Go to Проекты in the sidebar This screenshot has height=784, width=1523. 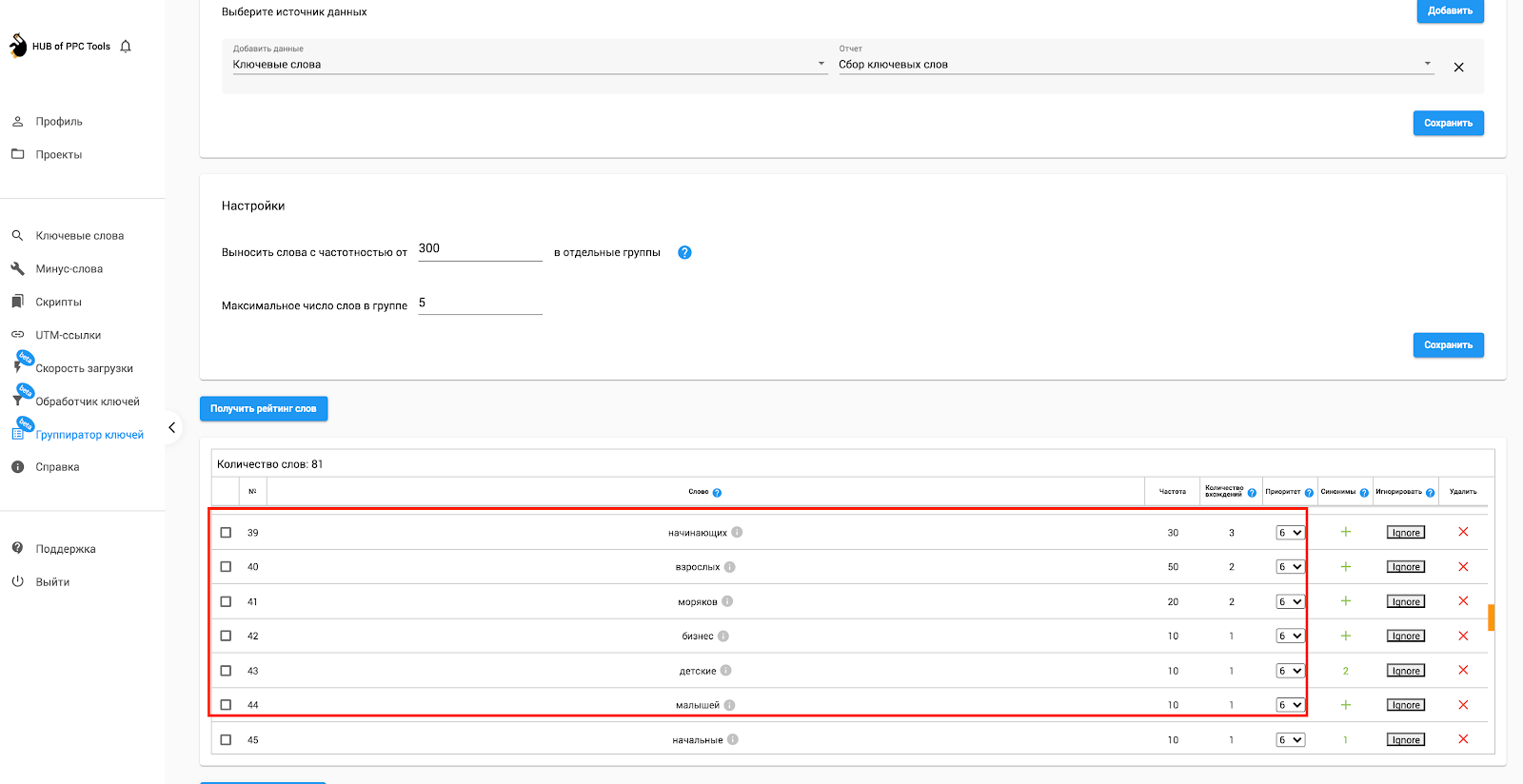click(x=59, y=154)
